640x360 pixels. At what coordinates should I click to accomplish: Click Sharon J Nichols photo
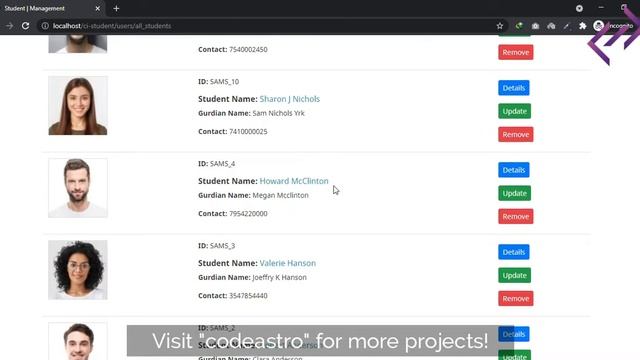[x=78, y=105]
